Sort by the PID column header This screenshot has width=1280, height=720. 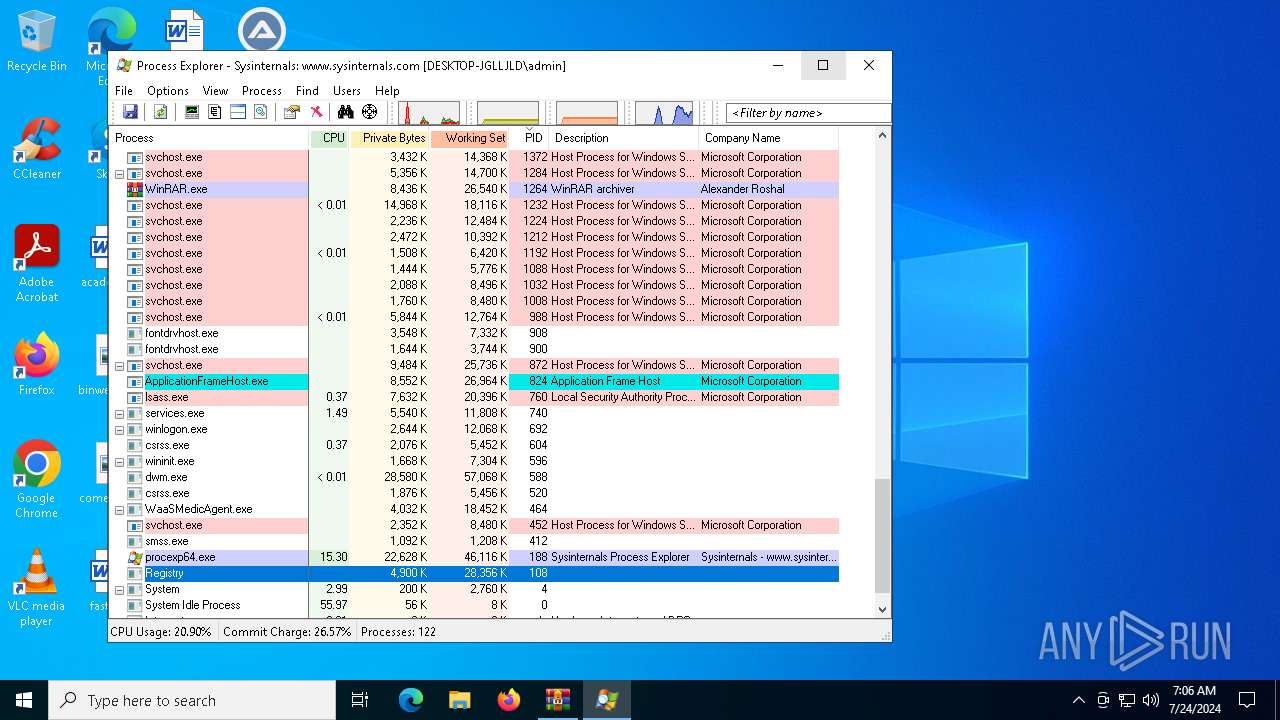[529, 138]
